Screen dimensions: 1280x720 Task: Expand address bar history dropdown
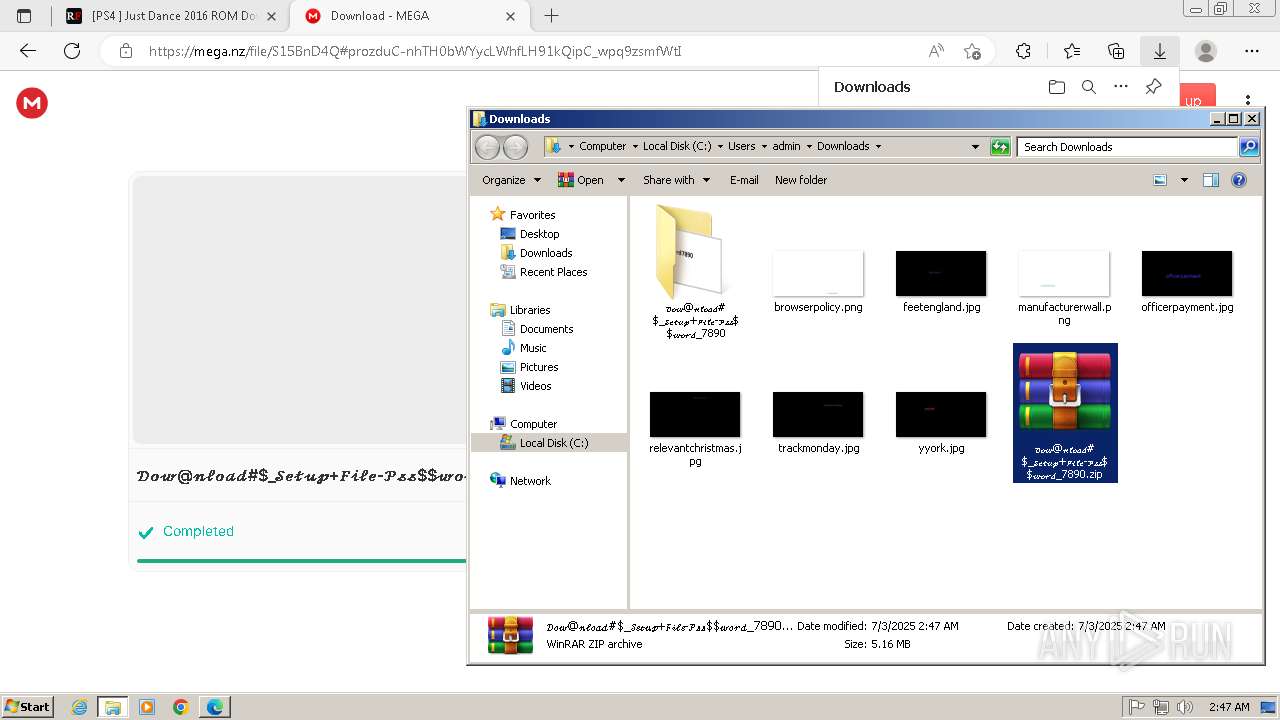pos(975,147)
